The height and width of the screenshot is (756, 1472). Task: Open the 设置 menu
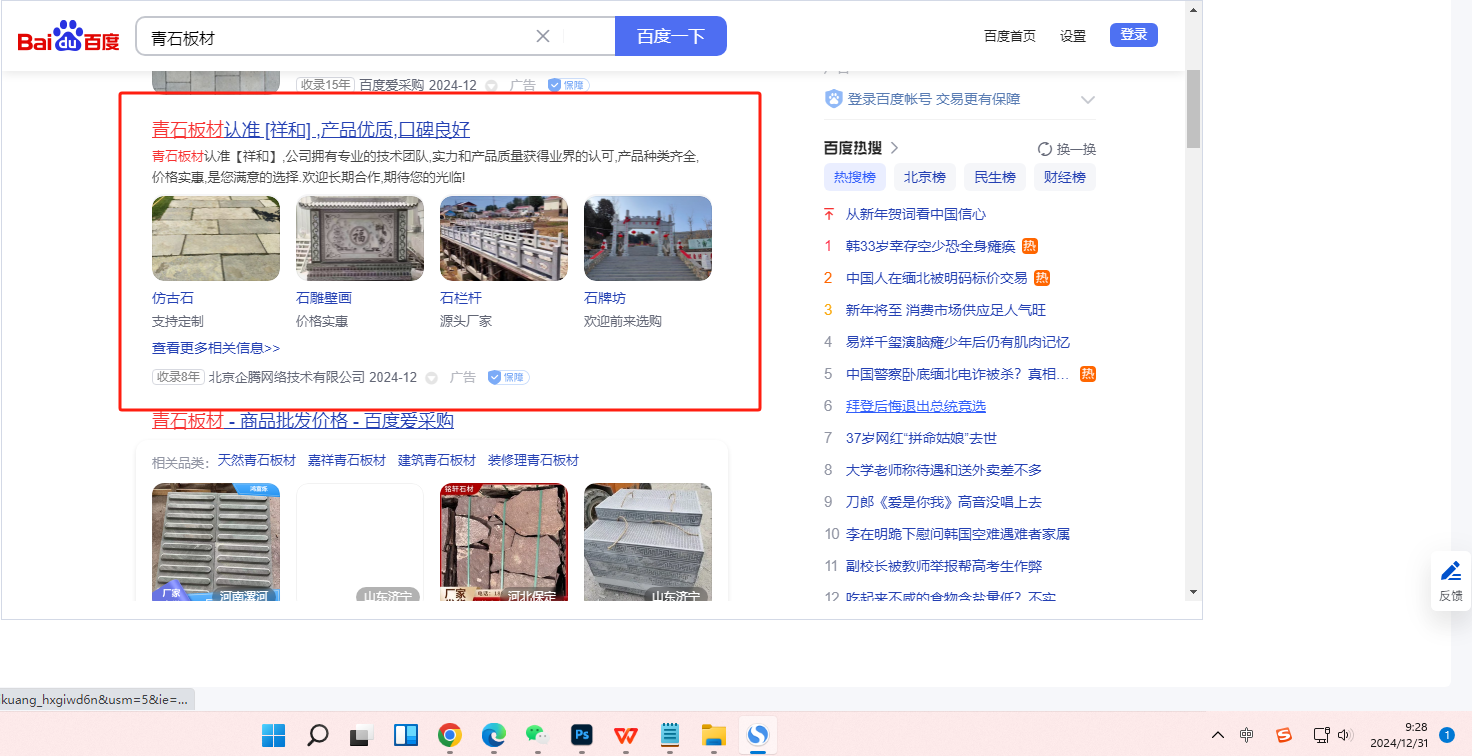point(1073,36)
